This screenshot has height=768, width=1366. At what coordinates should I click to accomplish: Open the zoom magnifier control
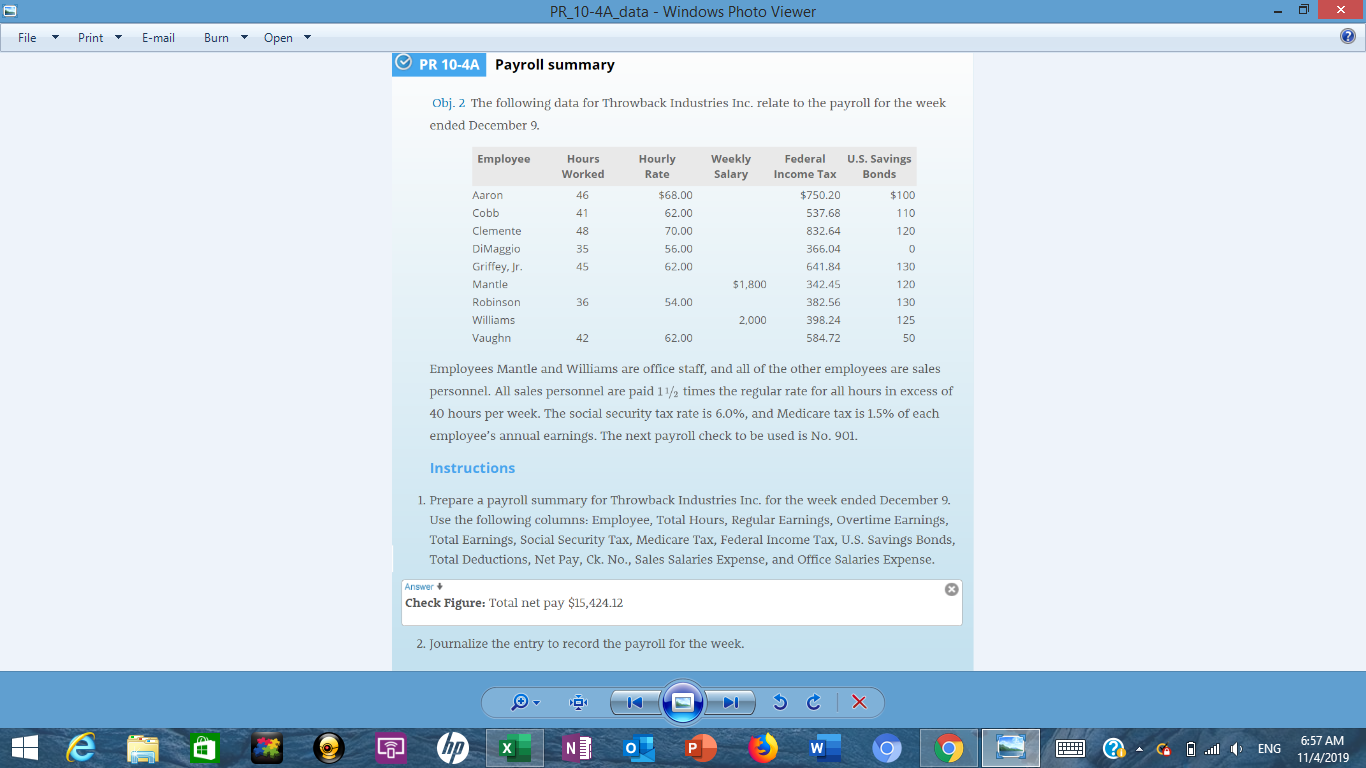[x=526, y=703]
